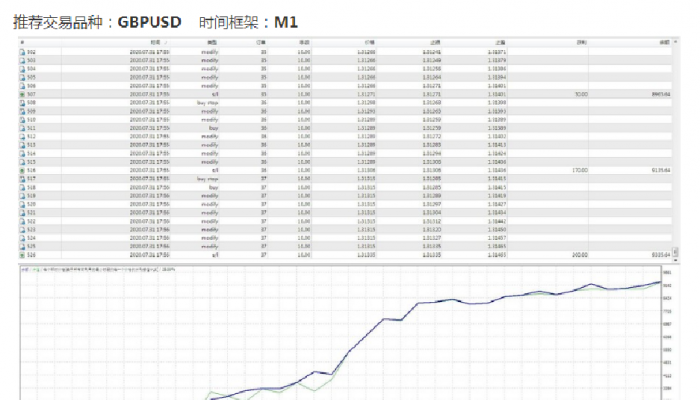Click the document icon of row 522
The width and height of the screenshot is (700, 400).
tap(22, 221)
